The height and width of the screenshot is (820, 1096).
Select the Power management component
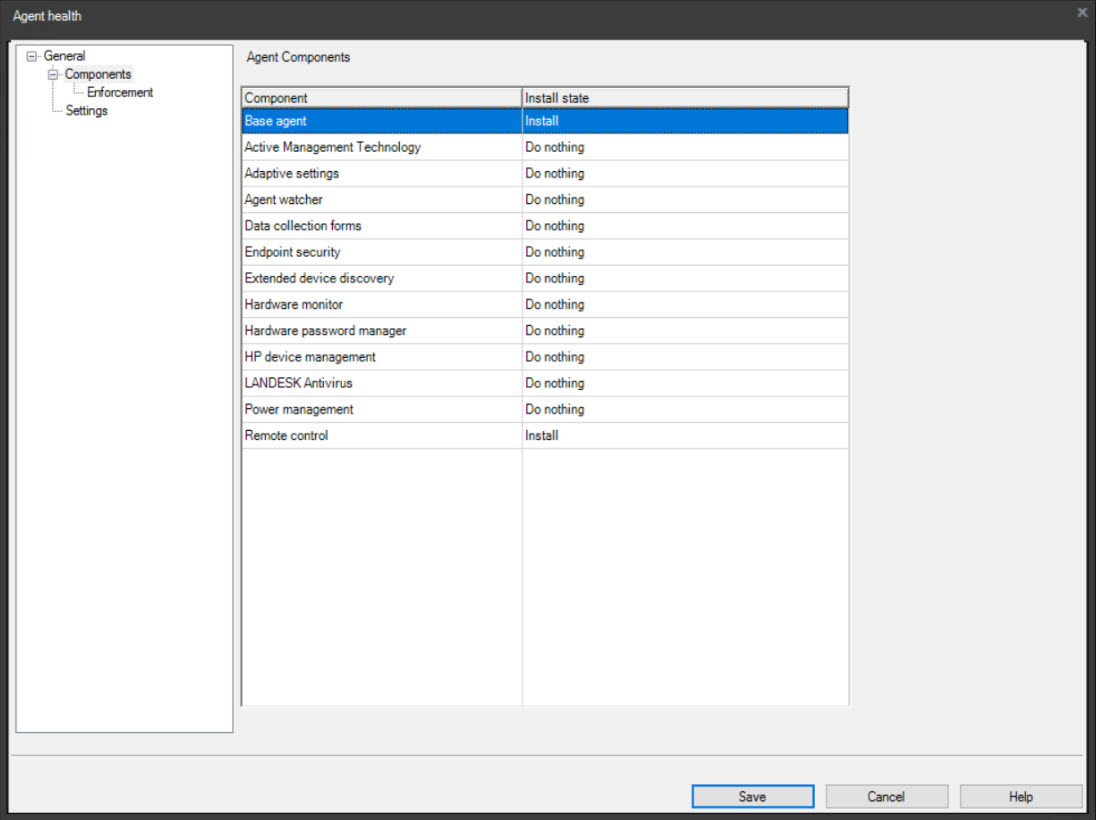point(380,409)
